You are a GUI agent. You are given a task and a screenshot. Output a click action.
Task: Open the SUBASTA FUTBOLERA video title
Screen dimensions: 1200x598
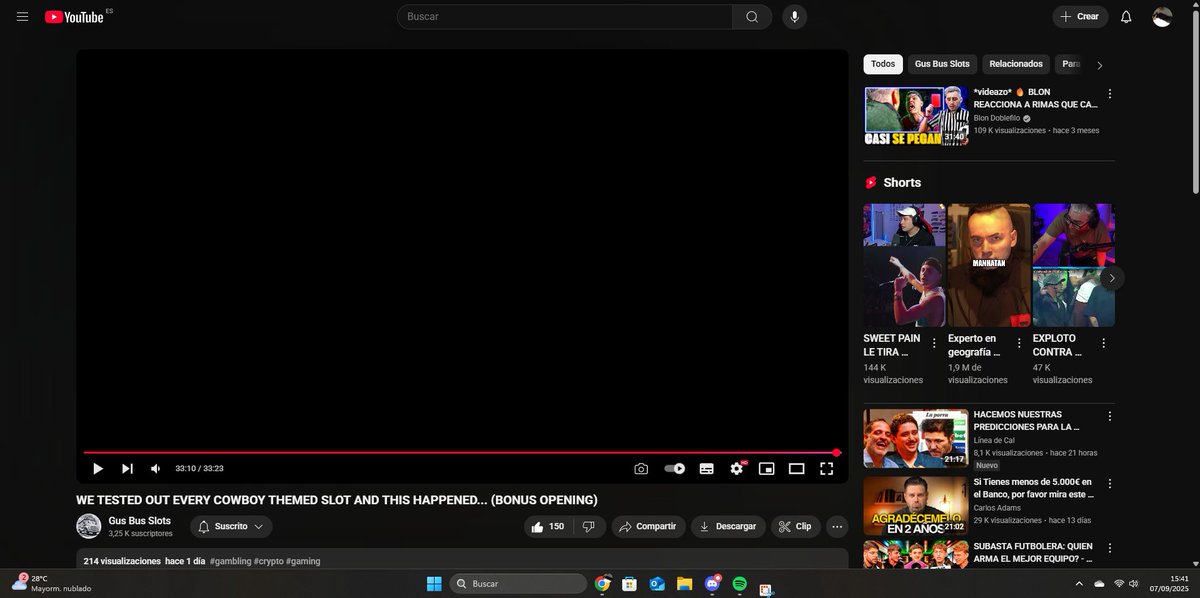click(1033, 553)
